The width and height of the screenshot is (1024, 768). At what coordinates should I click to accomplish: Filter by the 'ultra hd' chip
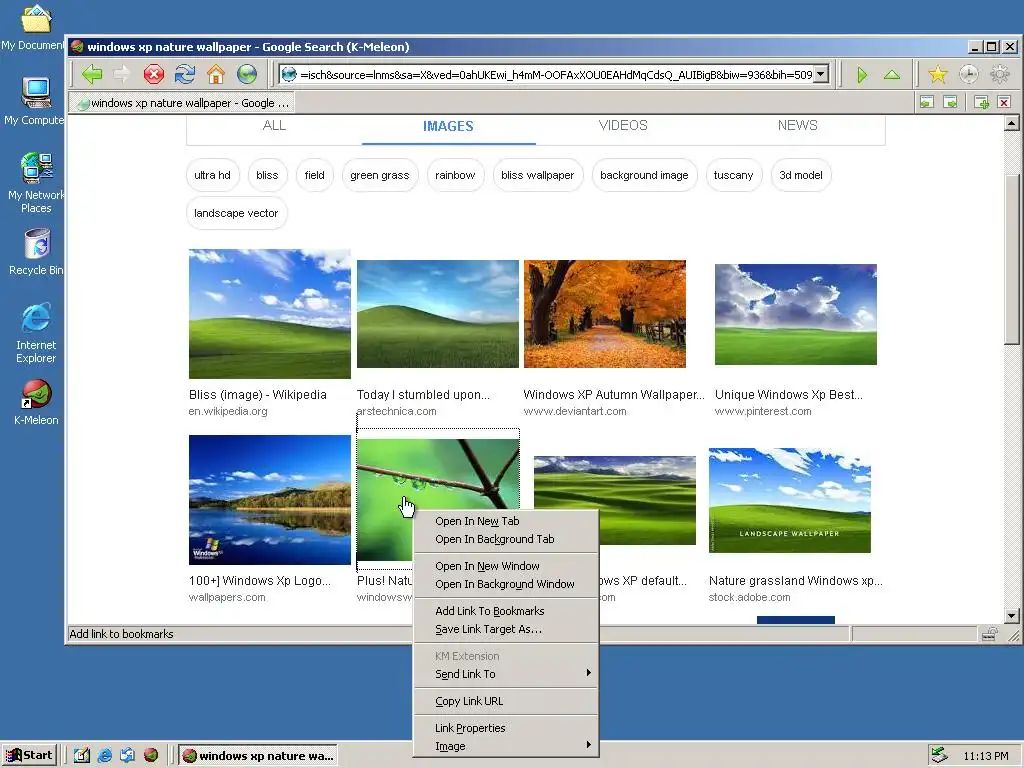tap(212, 175)
